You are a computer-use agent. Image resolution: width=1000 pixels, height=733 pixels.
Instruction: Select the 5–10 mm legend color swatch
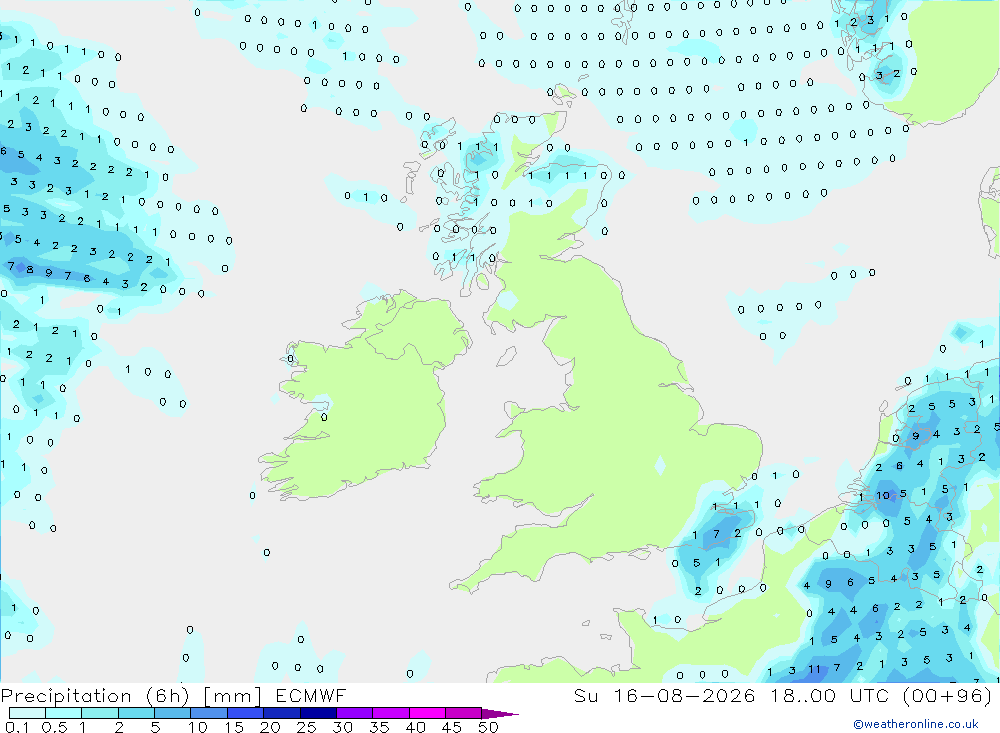173,713
